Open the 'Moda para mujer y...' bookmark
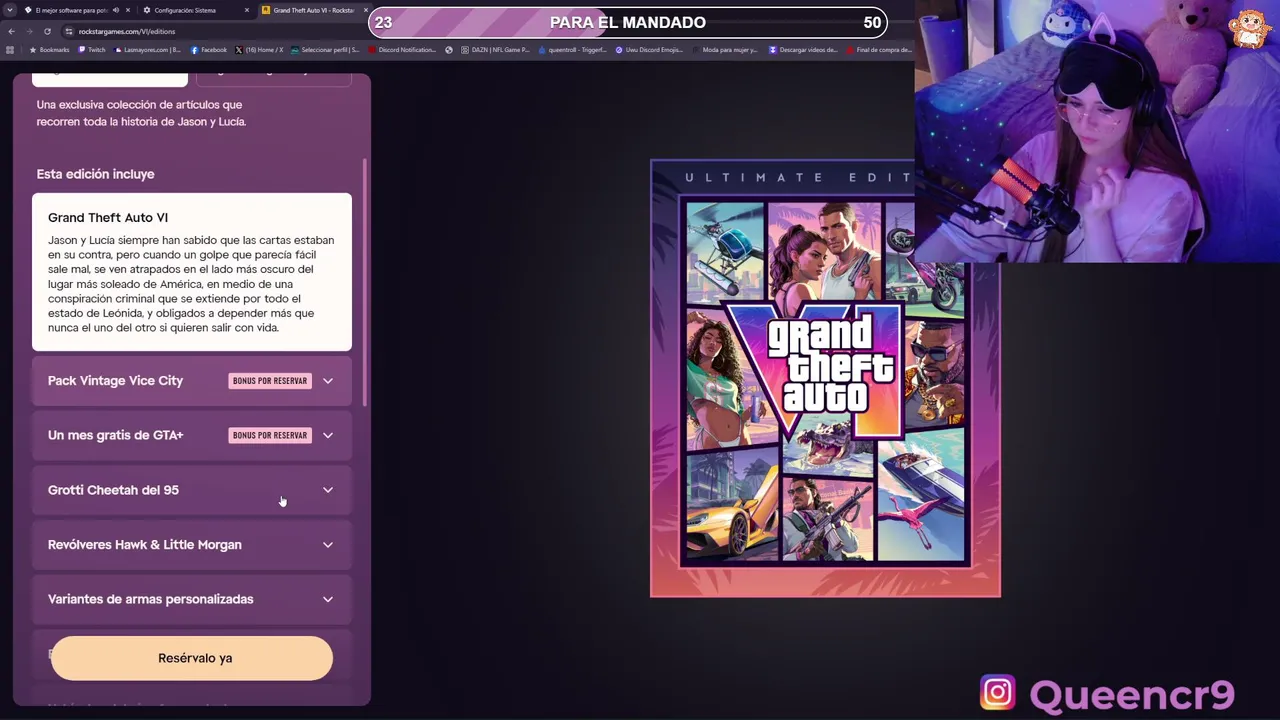Image resolution: width=1280 pixels, height=720 pixels. coord(724,50)
